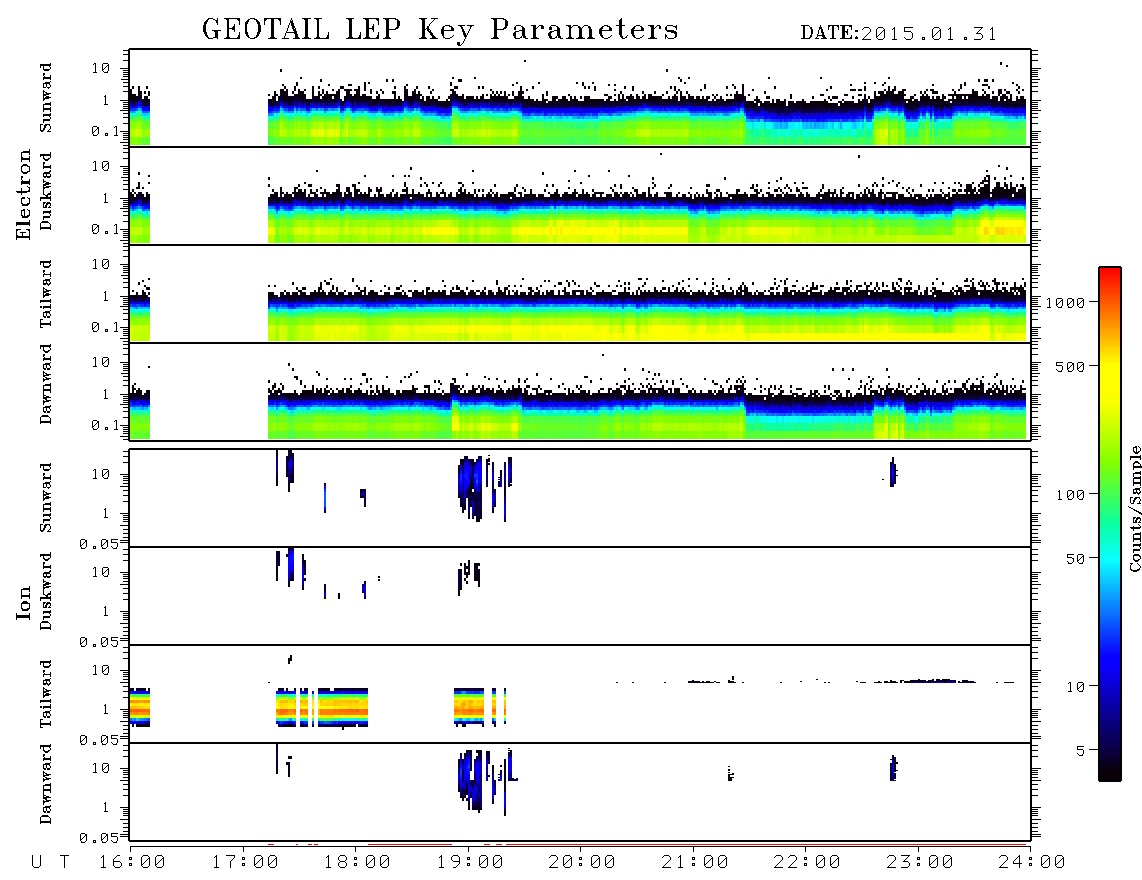
Task: Click the "16:00" time tick label
Action: tap(132, 863)
